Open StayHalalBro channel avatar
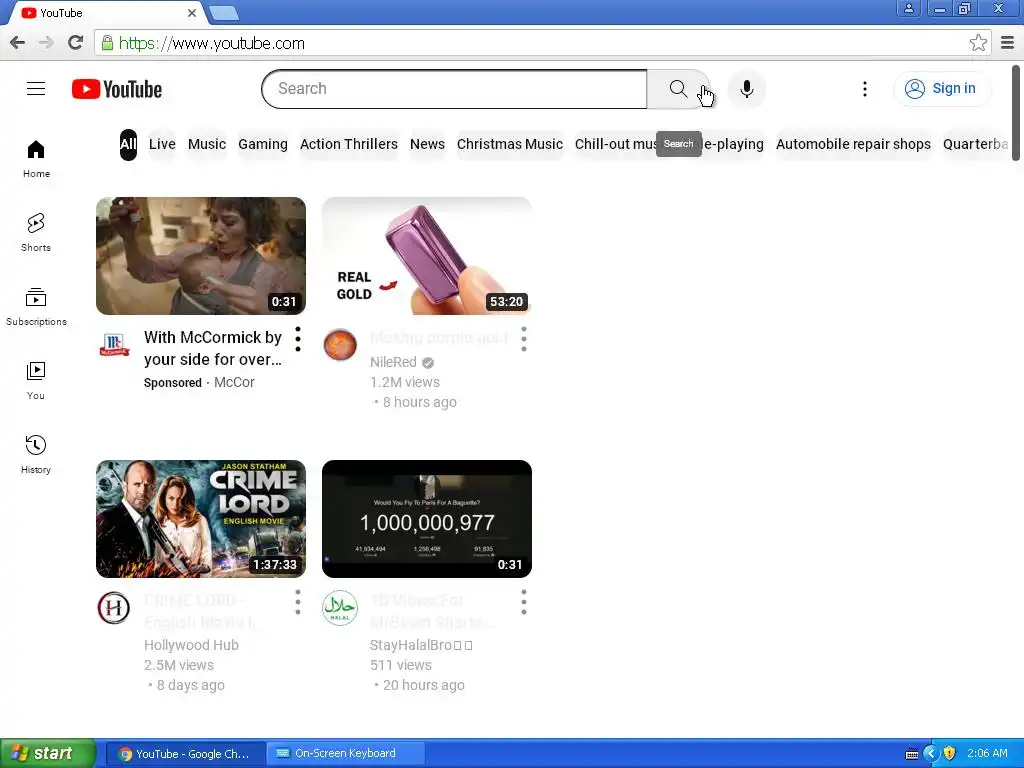This screenshot has width=1024, height=768. 340,608
